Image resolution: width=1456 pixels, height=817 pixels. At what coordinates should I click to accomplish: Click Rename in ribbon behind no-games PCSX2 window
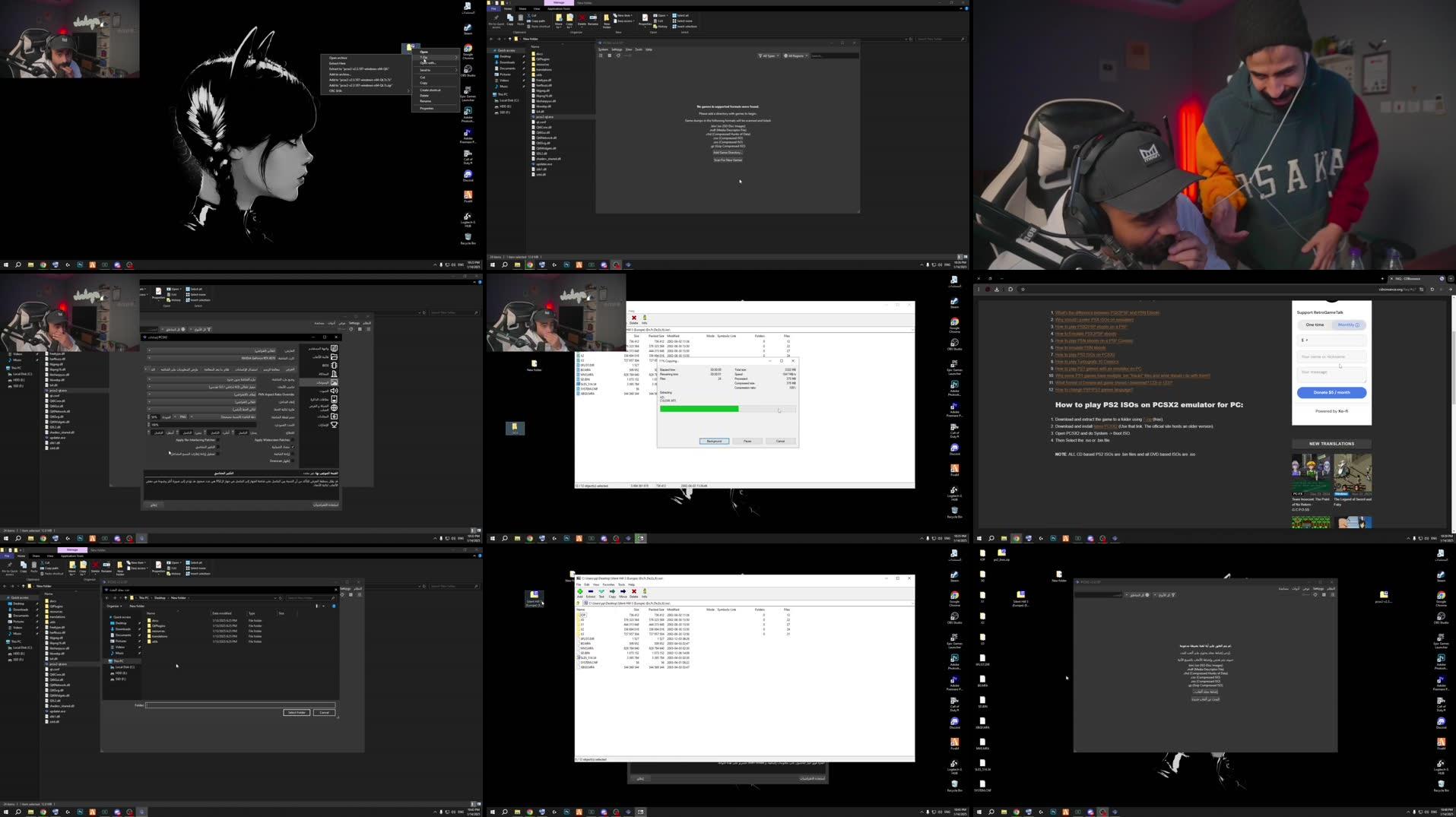coord(593,19)
